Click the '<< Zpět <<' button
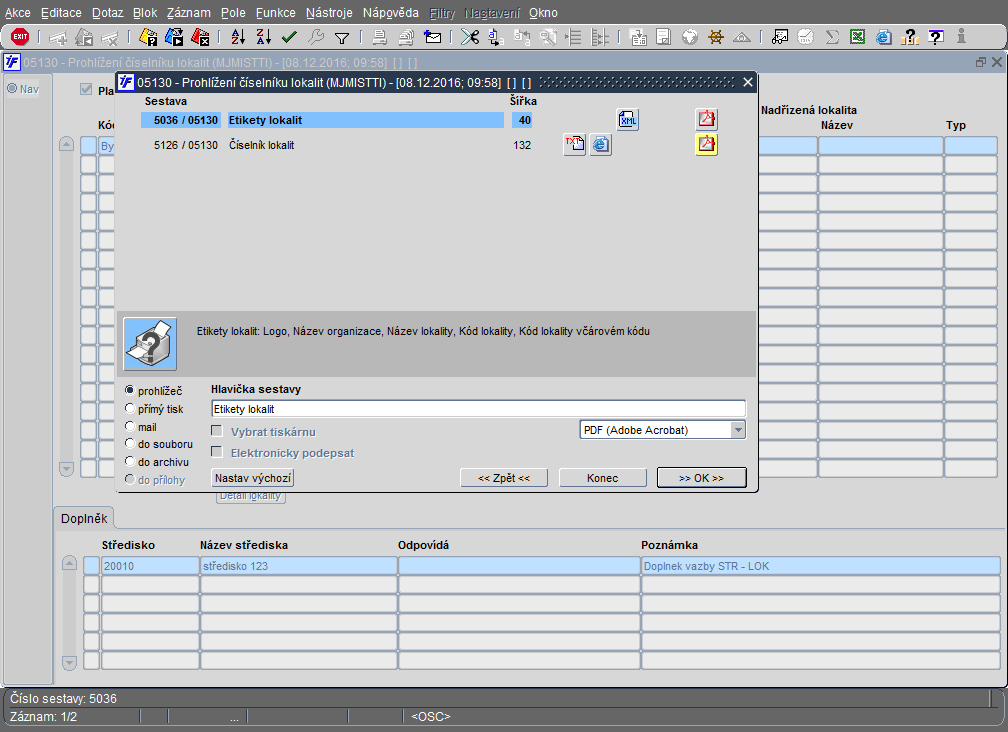This screenshot has height=732, width=1008. [x=504, y=478]
